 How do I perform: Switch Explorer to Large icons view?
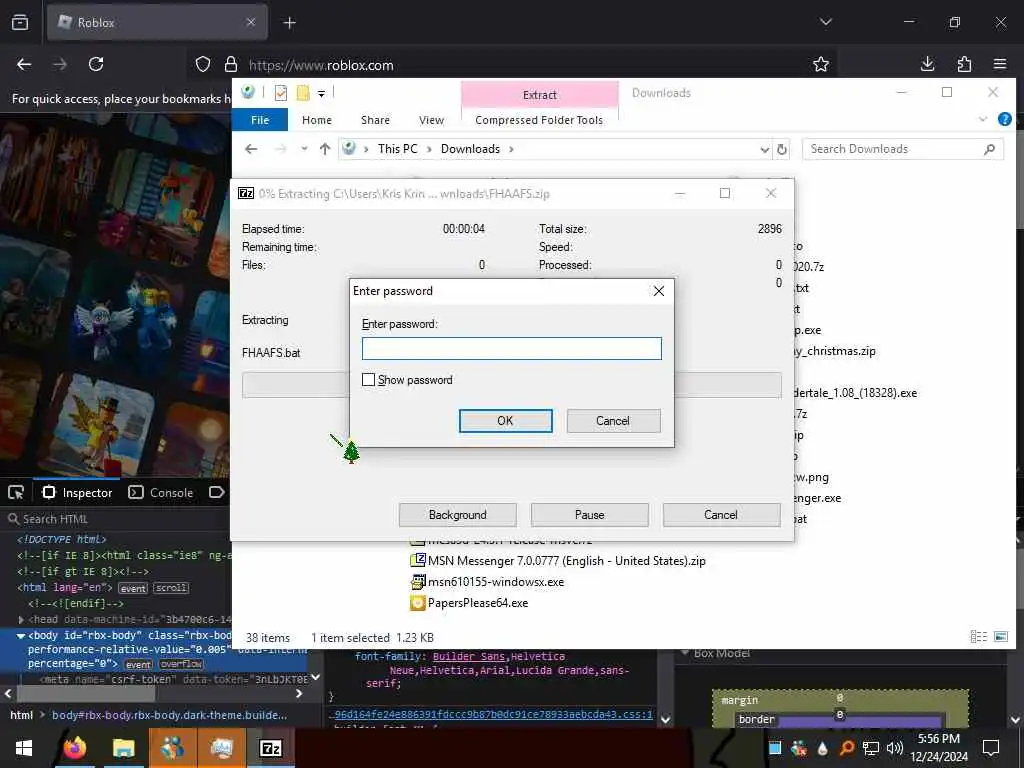point(1000,637)
